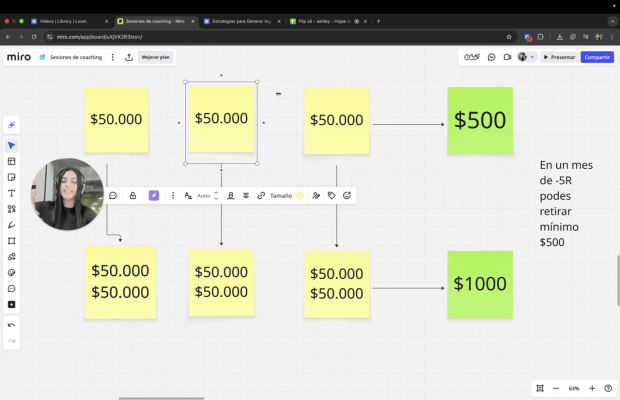Select the Frame tool in left toolbar
Image resolution: width=620 pixels, height=400 pixels.
(12, 241)
